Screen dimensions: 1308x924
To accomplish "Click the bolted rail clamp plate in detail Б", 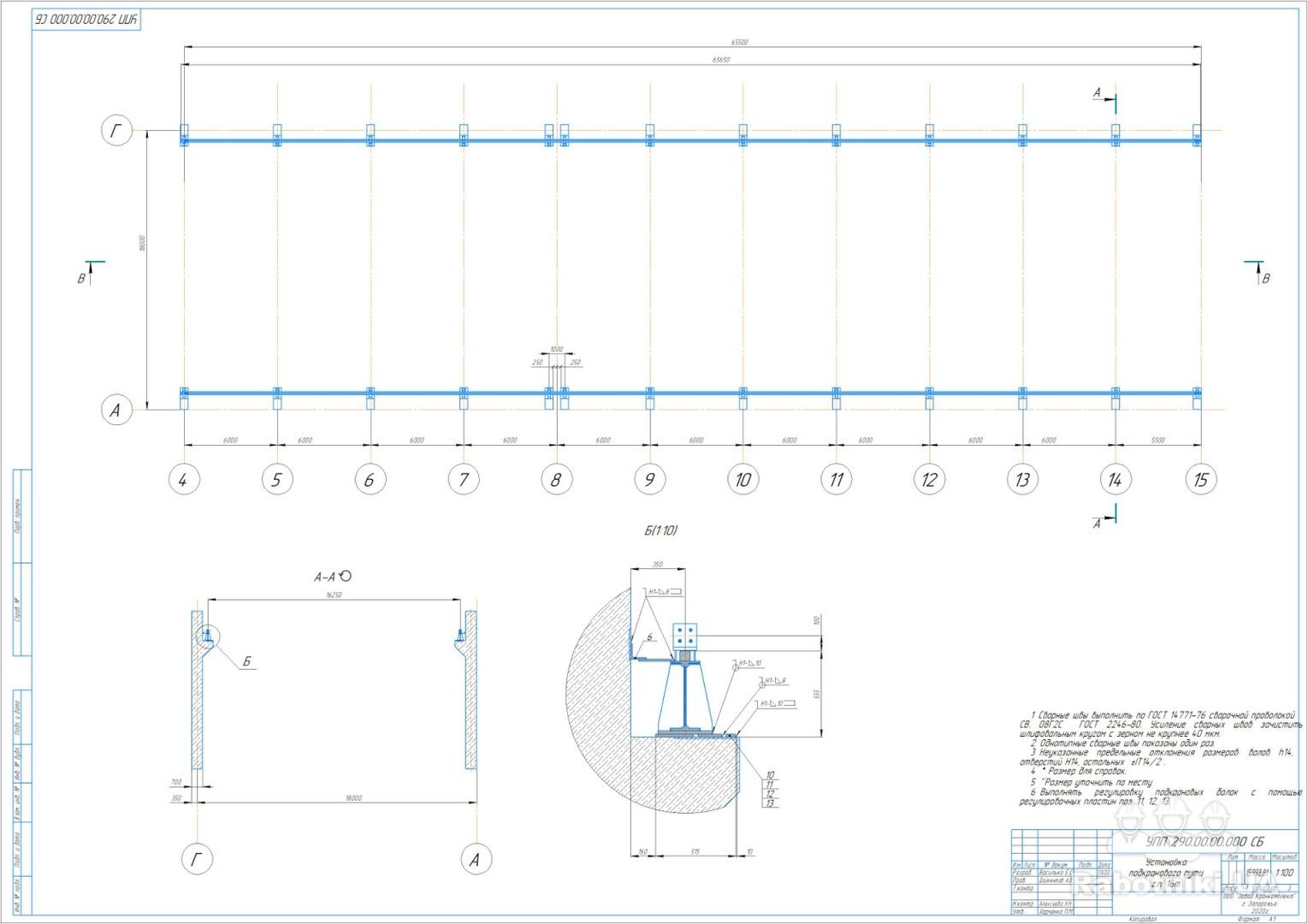I will click(685, 635).
